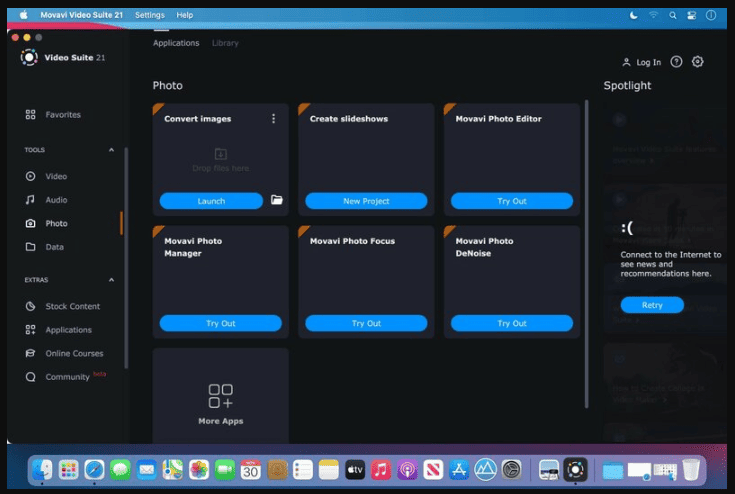The height and width of the screenshot is (494, 735).
Task: Open the Settings menu
Action: pos(150,15)
